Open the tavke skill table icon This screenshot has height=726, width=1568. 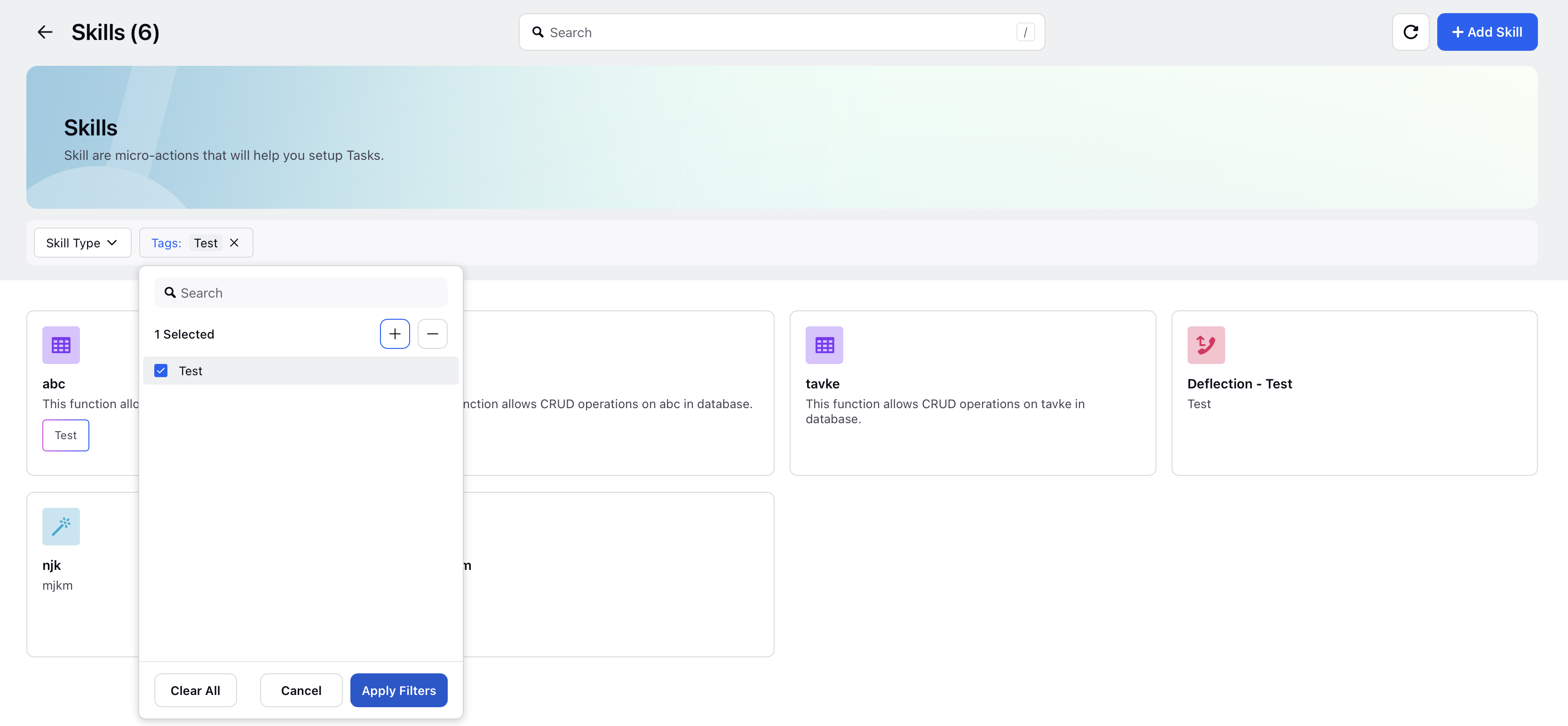point(824,345)
